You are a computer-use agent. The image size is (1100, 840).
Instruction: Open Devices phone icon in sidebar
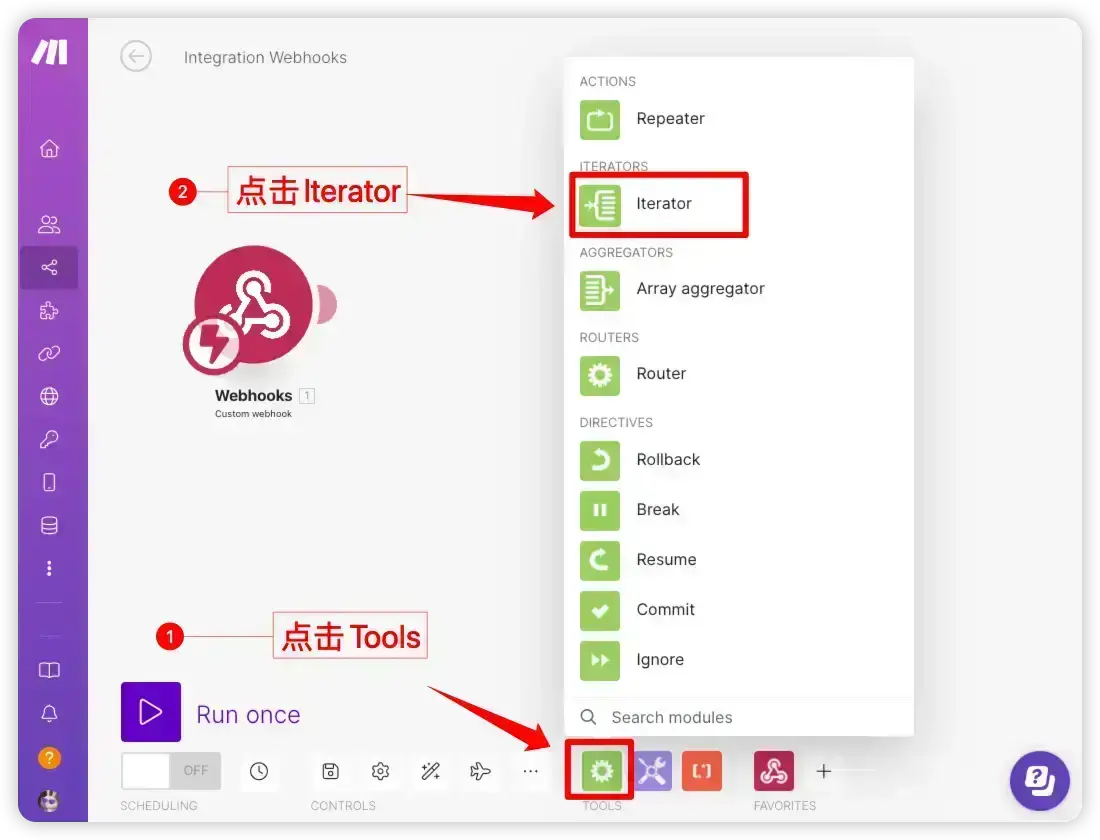(49, 482)
